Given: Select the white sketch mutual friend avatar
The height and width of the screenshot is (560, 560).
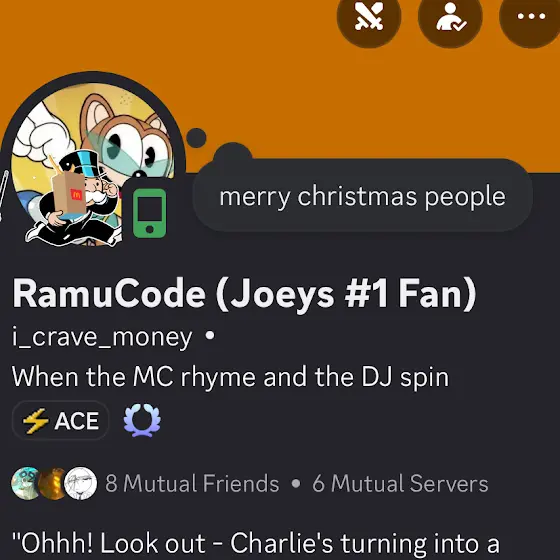Looking at the screenshot, I should (x=80, y=483).
